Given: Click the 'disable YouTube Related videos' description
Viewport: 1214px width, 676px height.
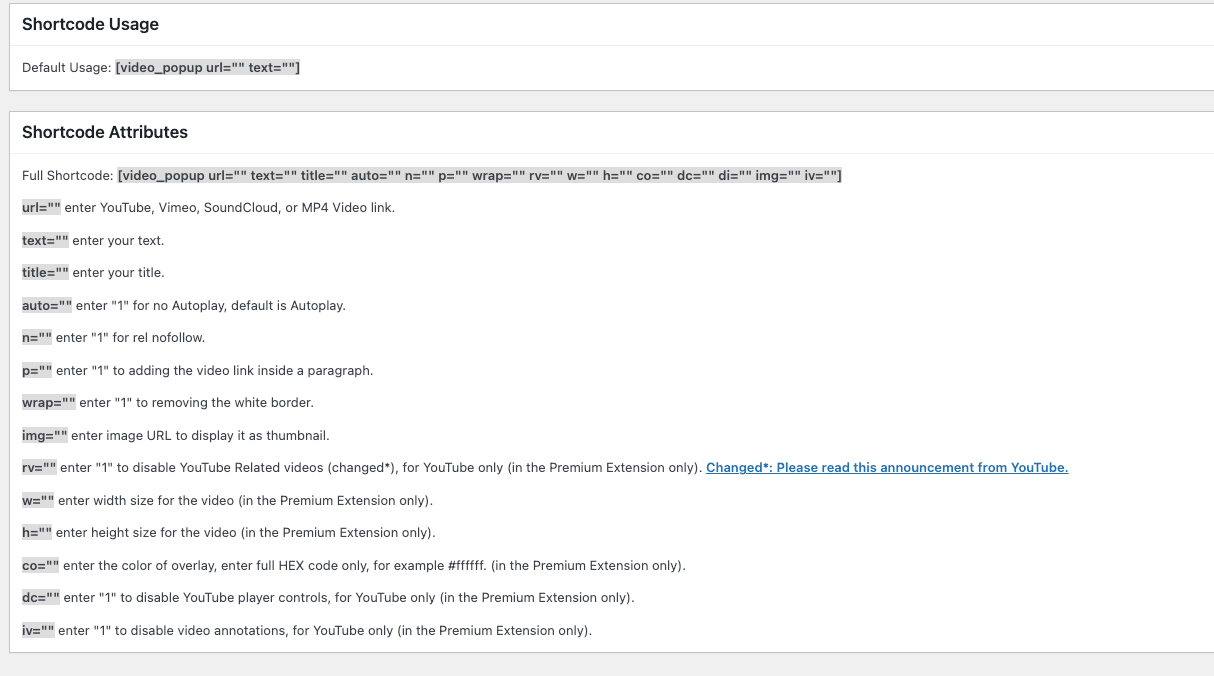Looking at the screenshot, I should click(x=381, y=467).
